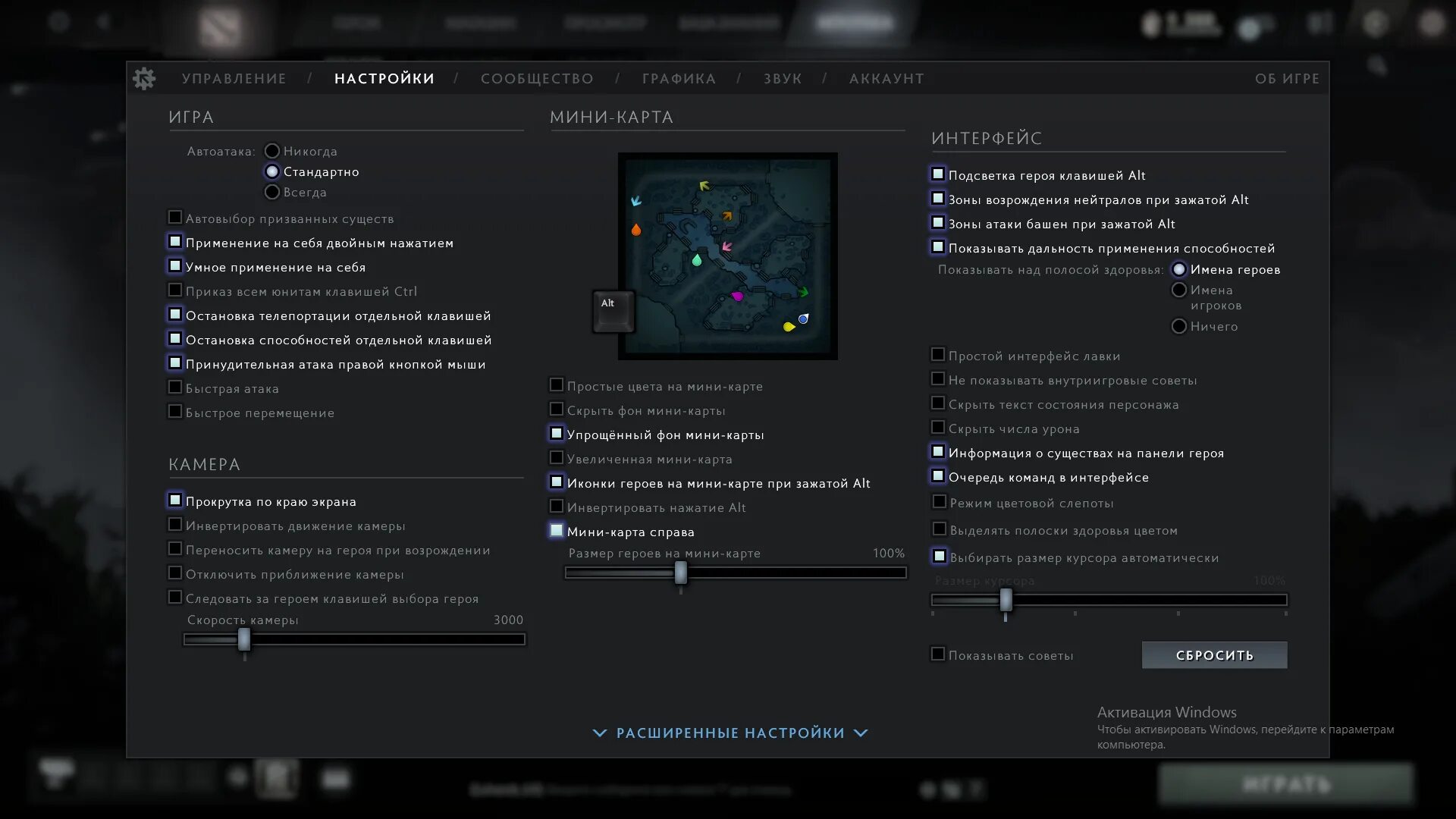
Task: Enable Скрыть числа урона
Action: [x=938, y=428]
